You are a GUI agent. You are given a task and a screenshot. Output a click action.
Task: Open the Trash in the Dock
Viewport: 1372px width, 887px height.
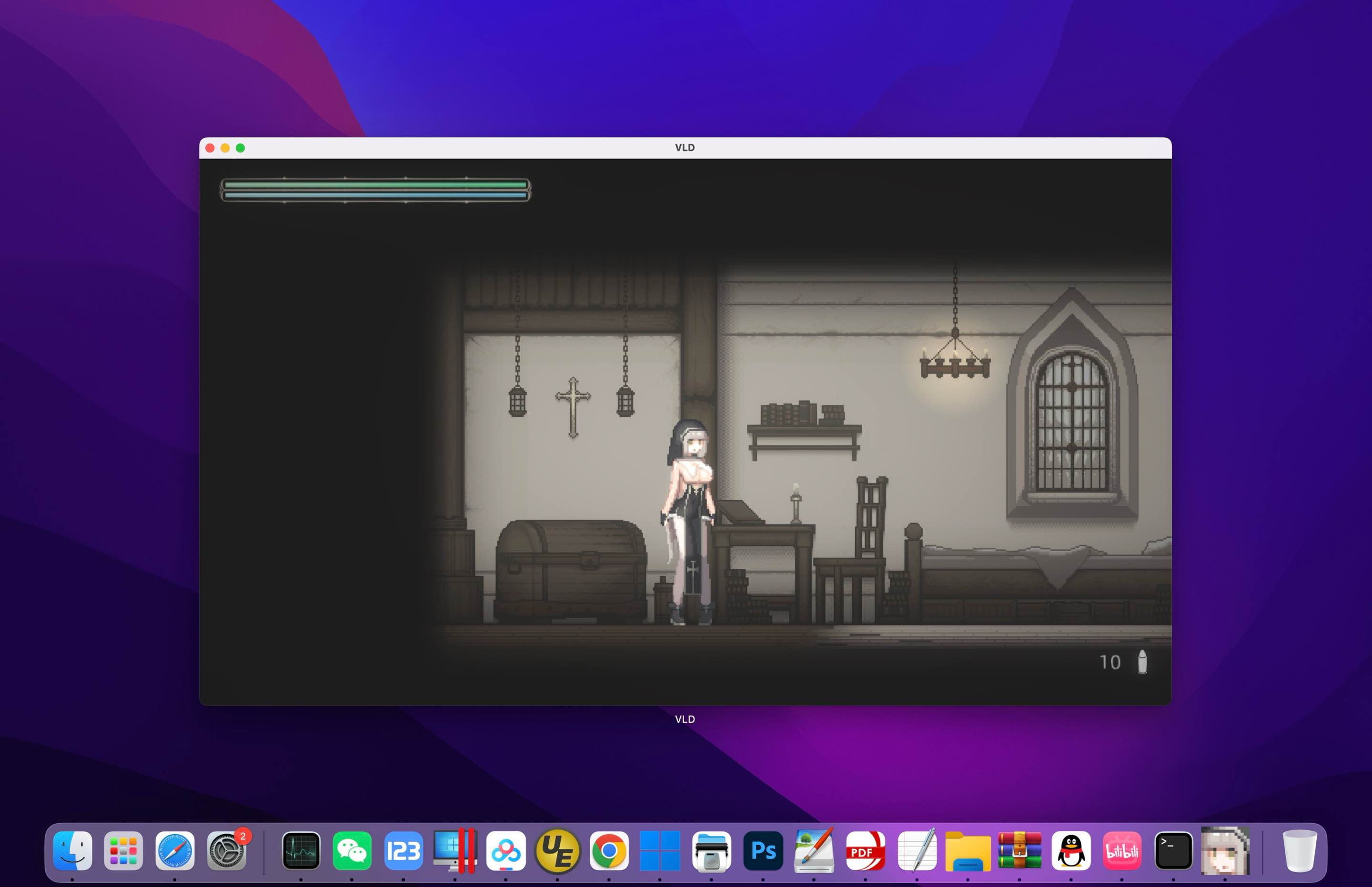click(1300, 851)
